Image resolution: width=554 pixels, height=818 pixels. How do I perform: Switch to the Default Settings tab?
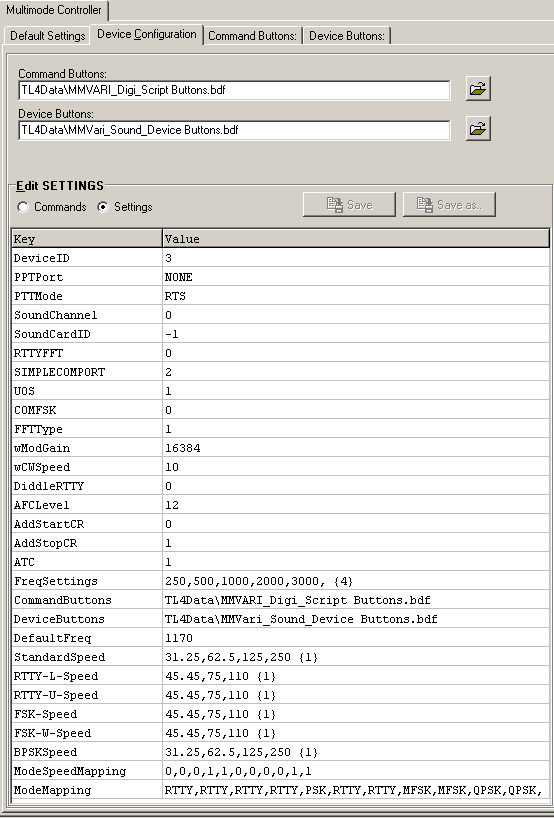[47, 36]
